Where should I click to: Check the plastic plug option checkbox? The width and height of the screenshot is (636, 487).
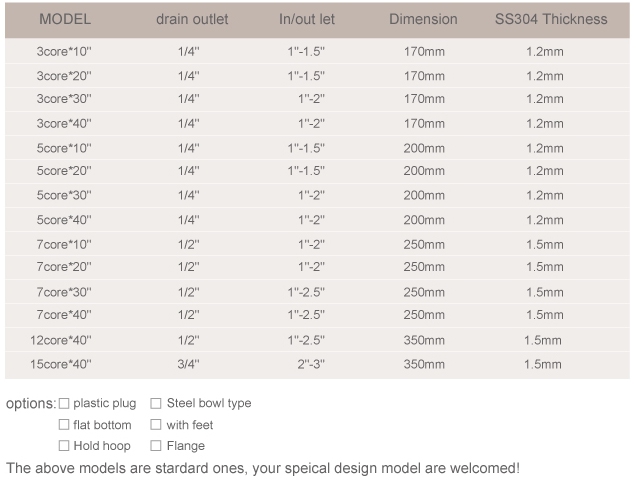coord(64,404)
